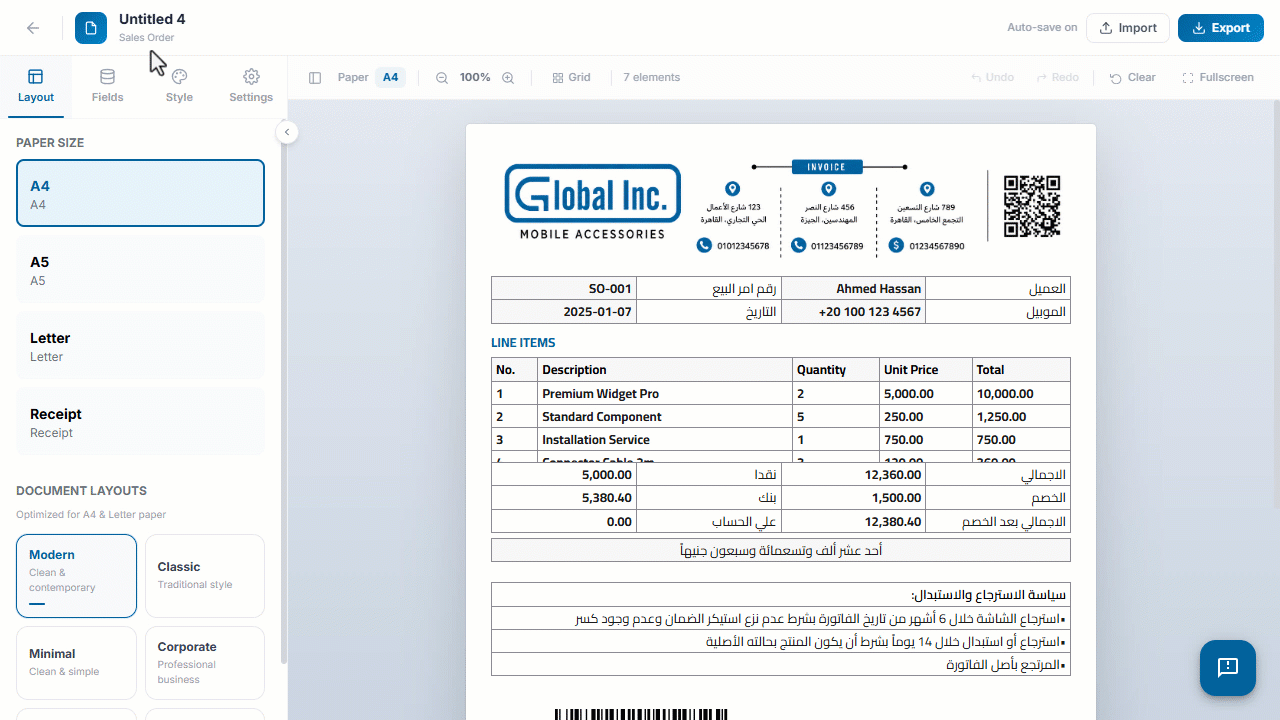Apply the Classic document layout
Viewport: 1280px width, 720px height.
click(x=205, y=576)
